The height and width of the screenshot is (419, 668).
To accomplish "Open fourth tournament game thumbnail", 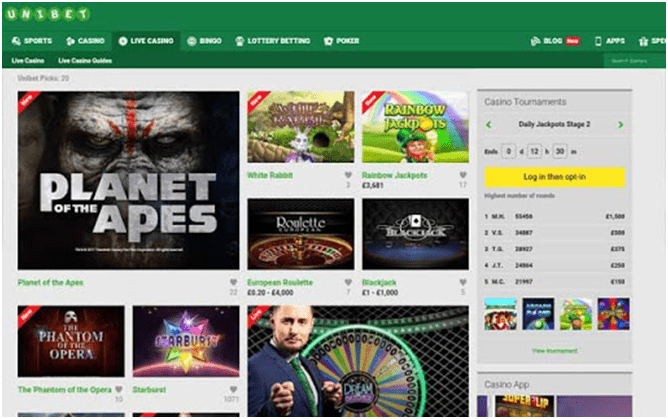I will point(613,314).
